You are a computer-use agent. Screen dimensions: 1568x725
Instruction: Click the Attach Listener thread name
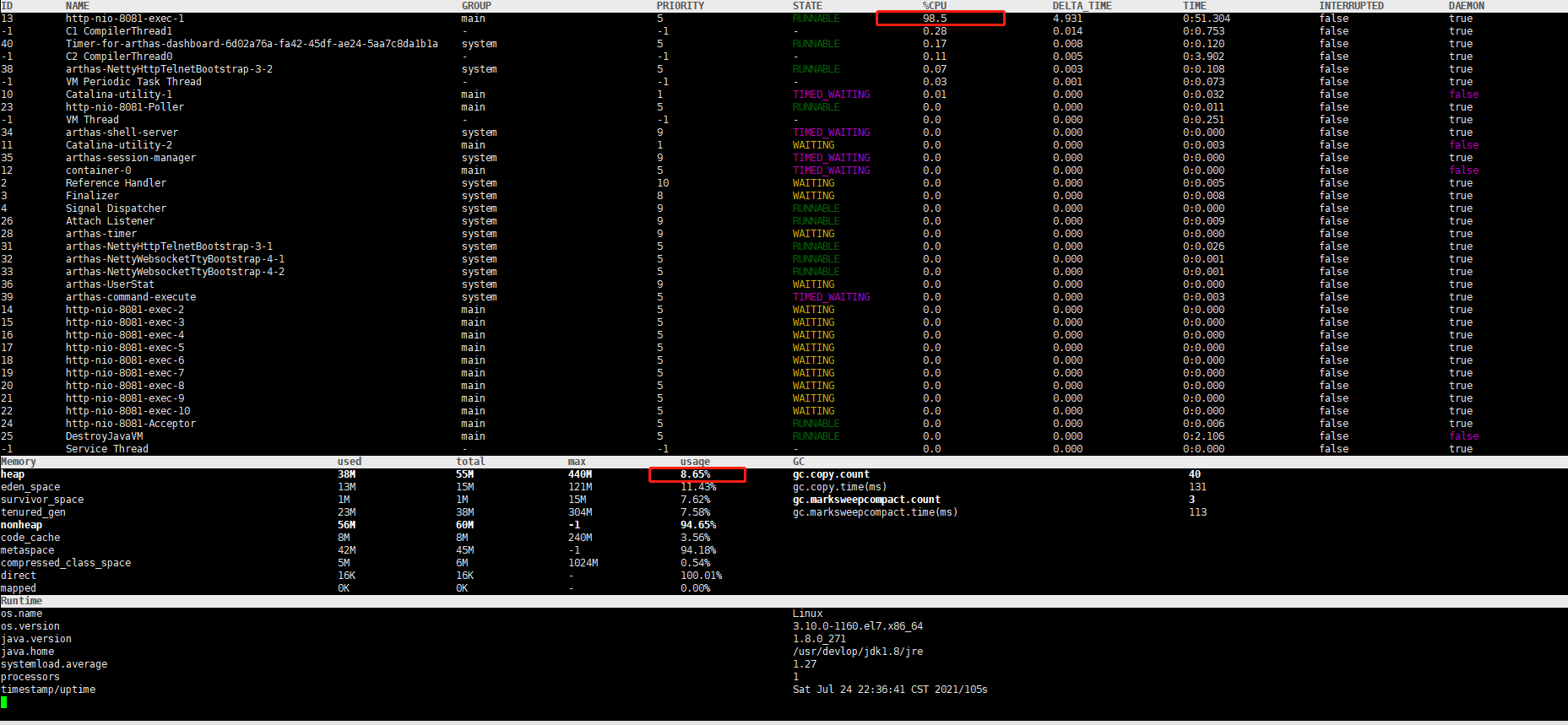(110, 221)
